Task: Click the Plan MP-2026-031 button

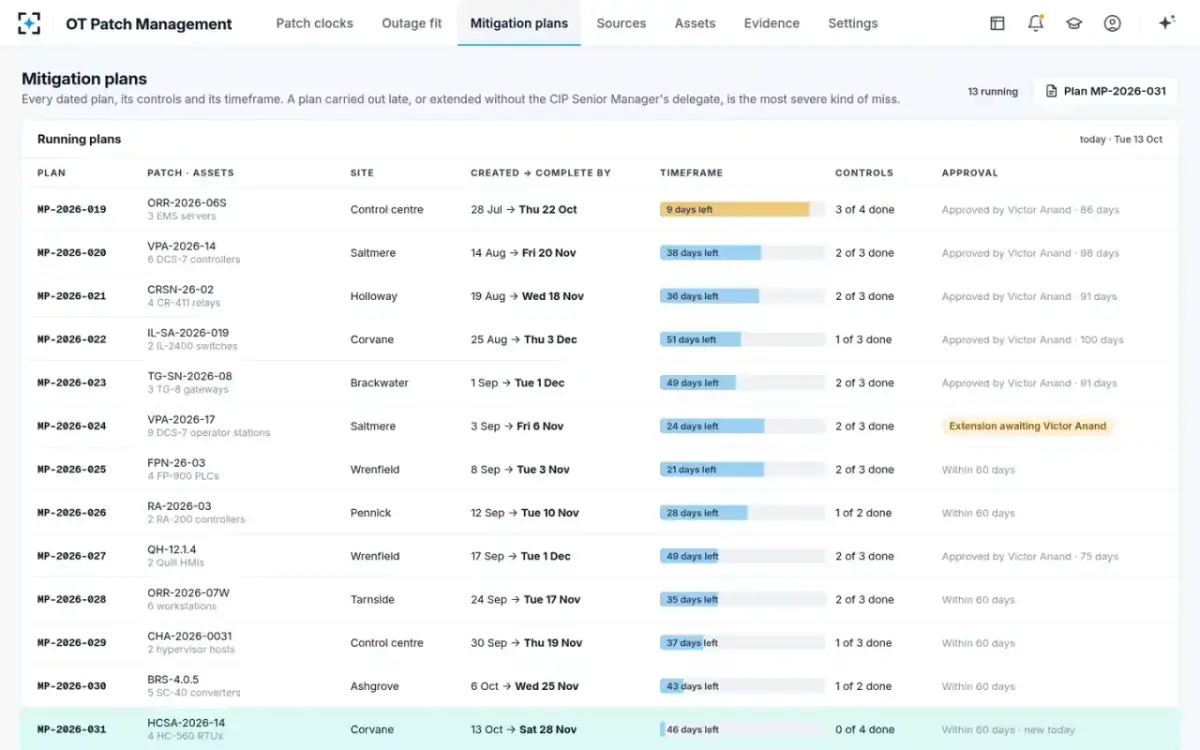Action: 1105,91
